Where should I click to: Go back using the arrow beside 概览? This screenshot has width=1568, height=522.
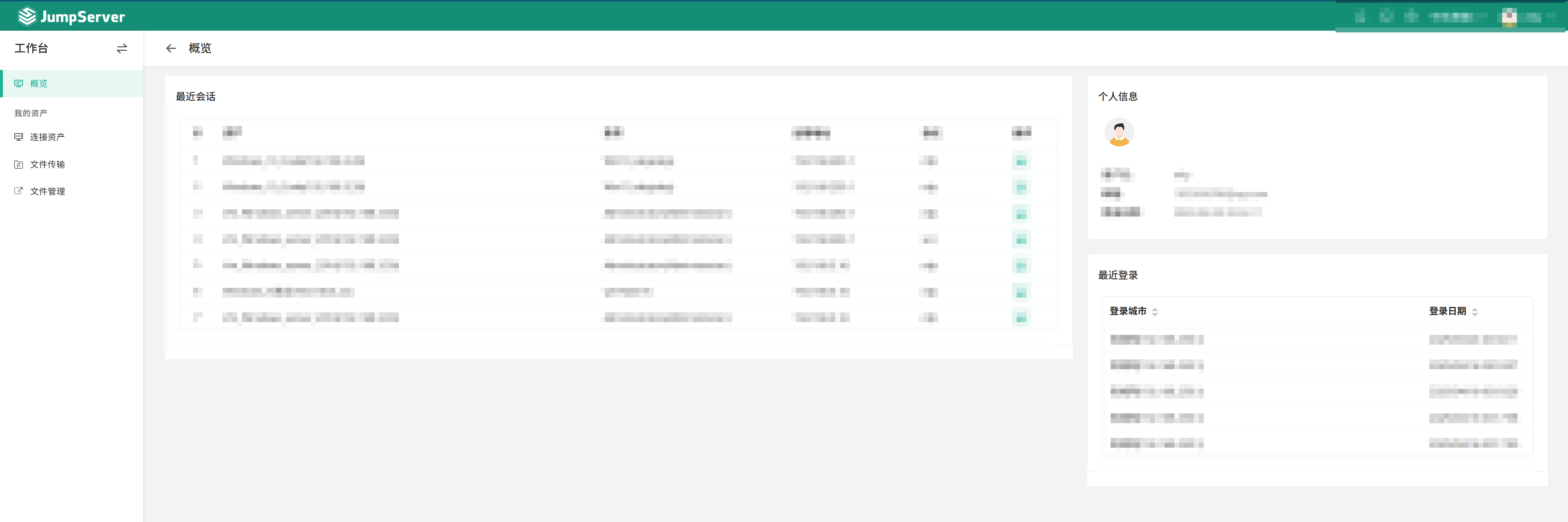pos(170,48)
